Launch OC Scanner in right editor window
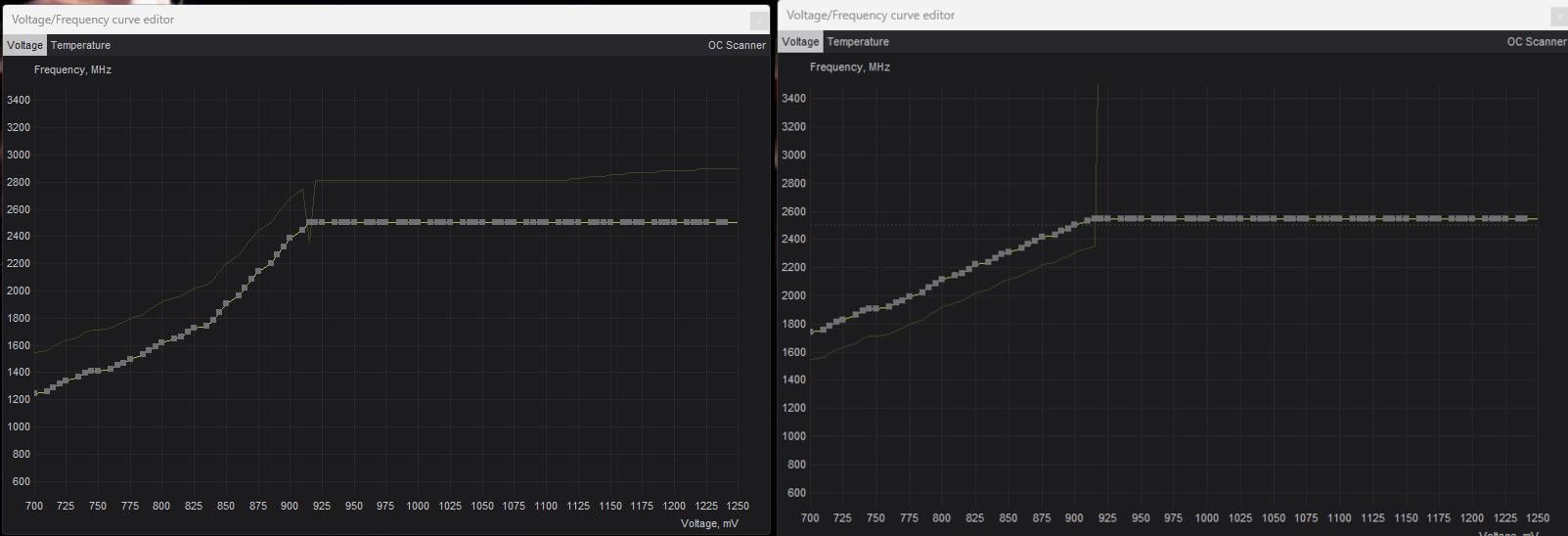 (1537, 41)
